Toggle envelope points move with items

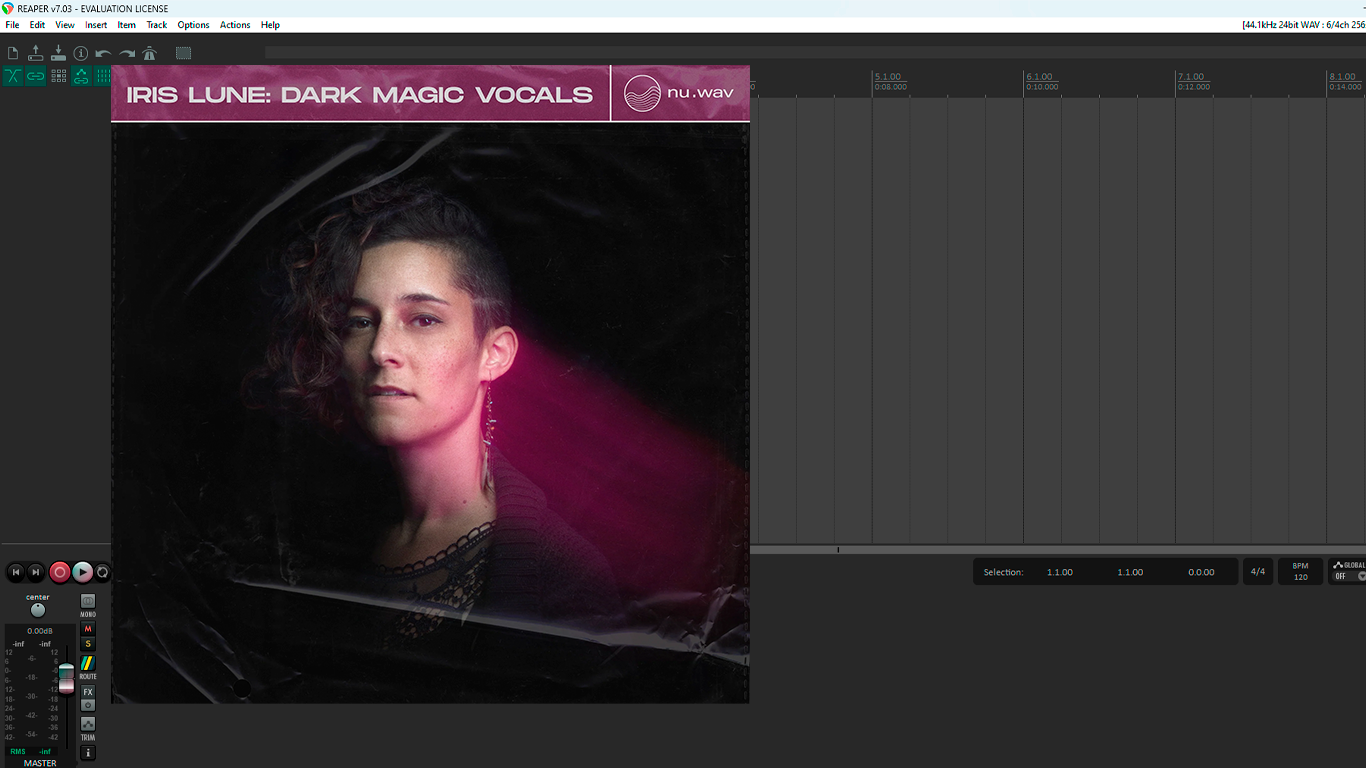click(x=81, y=76)
